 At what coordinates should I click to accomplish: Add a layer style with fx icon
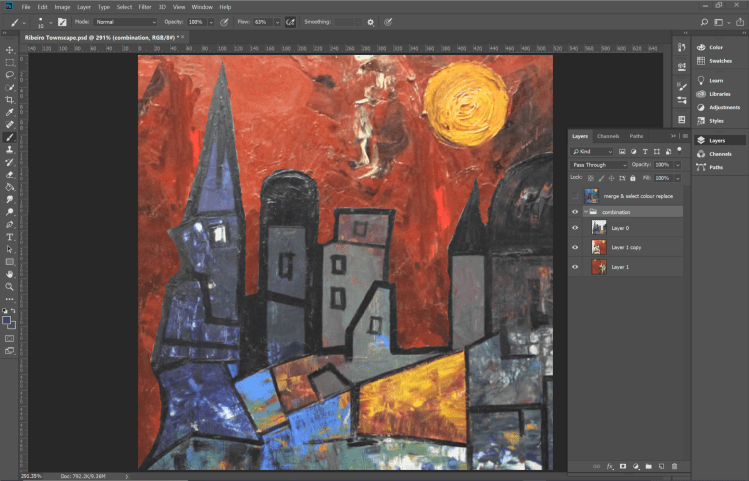(610, 466)
